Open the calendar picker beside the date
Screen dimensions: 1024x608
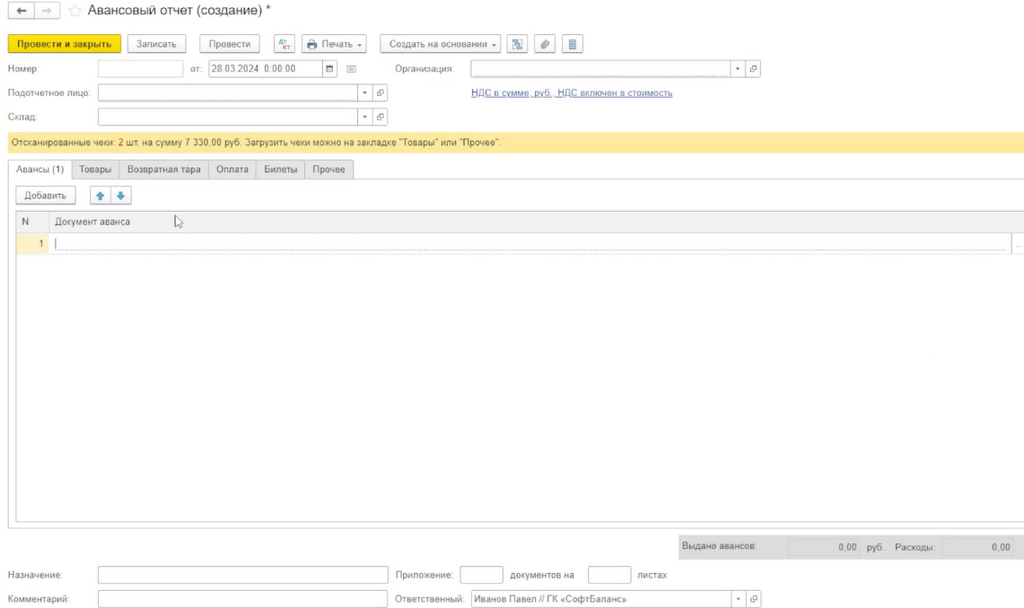tap(330, 69)
